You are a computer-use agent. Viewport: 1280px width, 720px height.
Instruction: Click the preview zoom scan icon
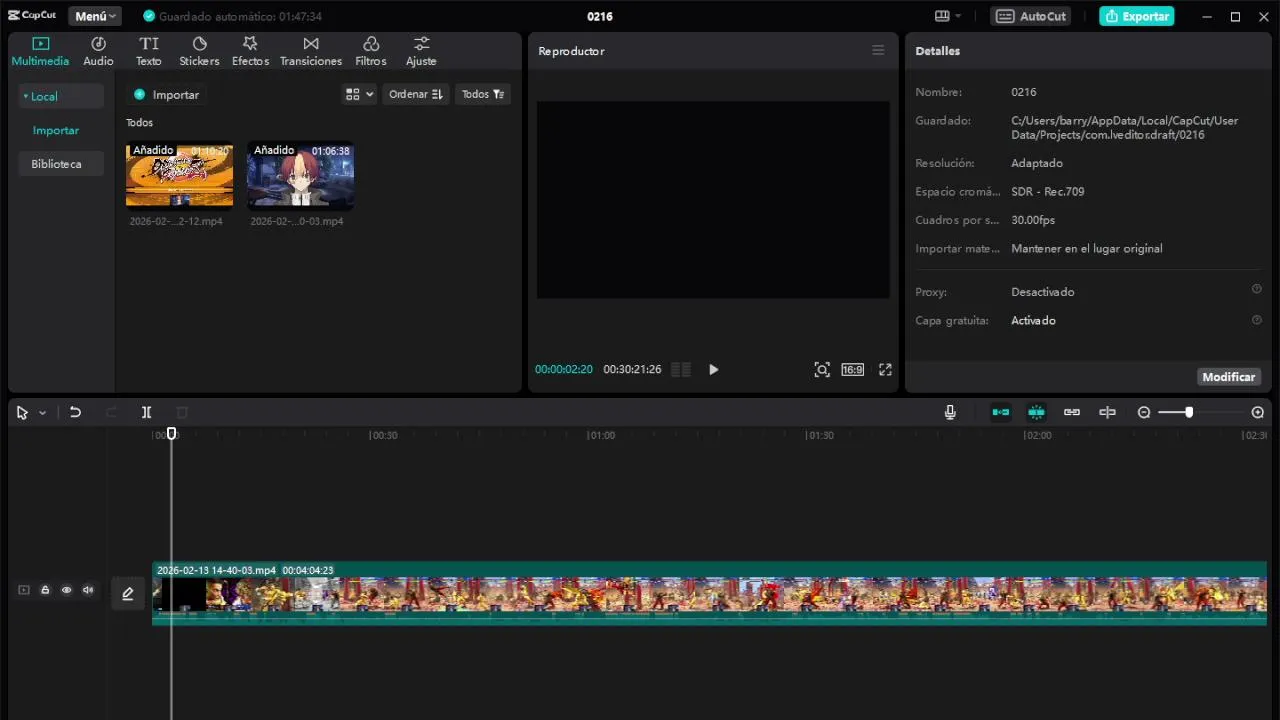click(x=822, y=370)
